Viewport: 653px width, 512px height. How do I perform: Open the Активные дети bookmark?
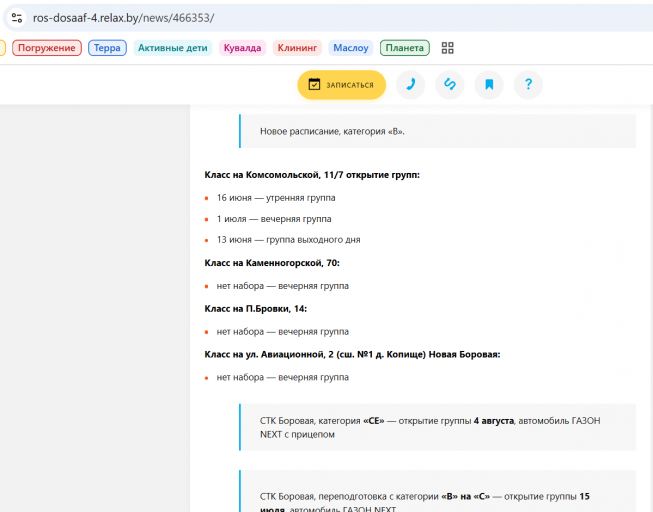coord(172,48)
